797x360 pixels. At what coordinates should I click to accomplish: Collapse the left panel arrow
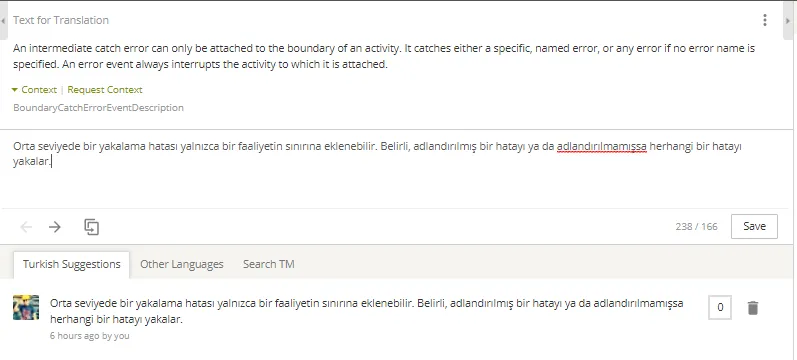tap(4, 21)
